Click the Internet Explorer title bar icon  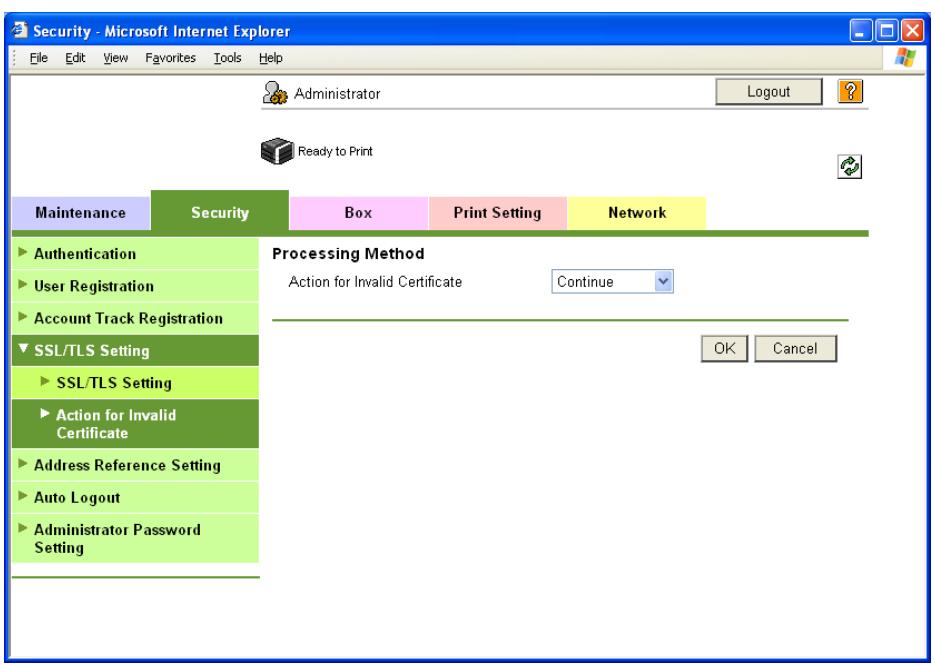[x=20, y=30]
